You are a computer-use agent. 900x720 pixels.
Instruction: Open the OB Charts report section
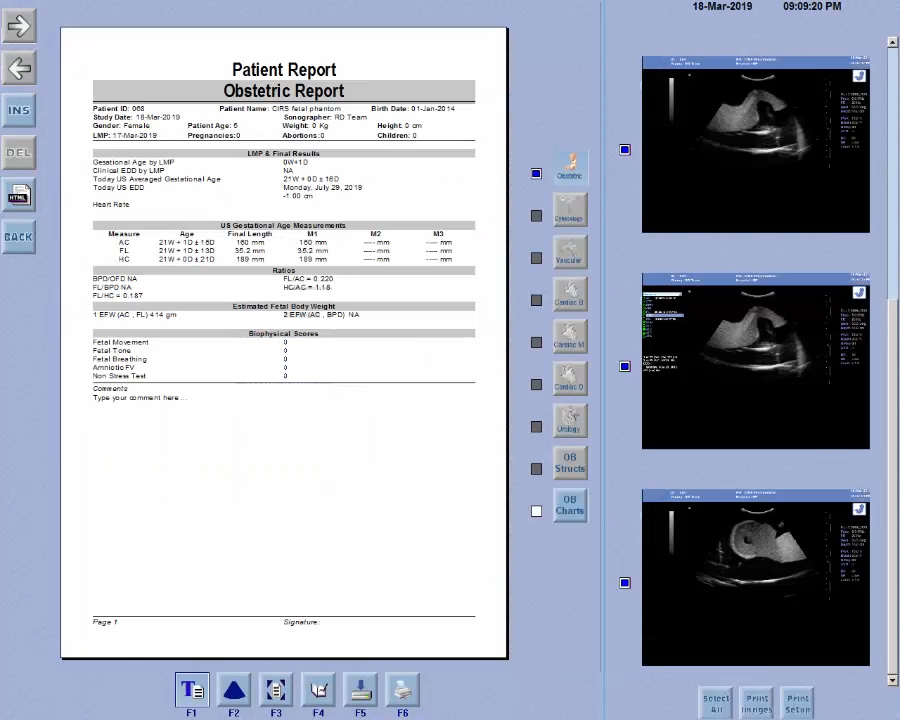(x=569, y=505)
